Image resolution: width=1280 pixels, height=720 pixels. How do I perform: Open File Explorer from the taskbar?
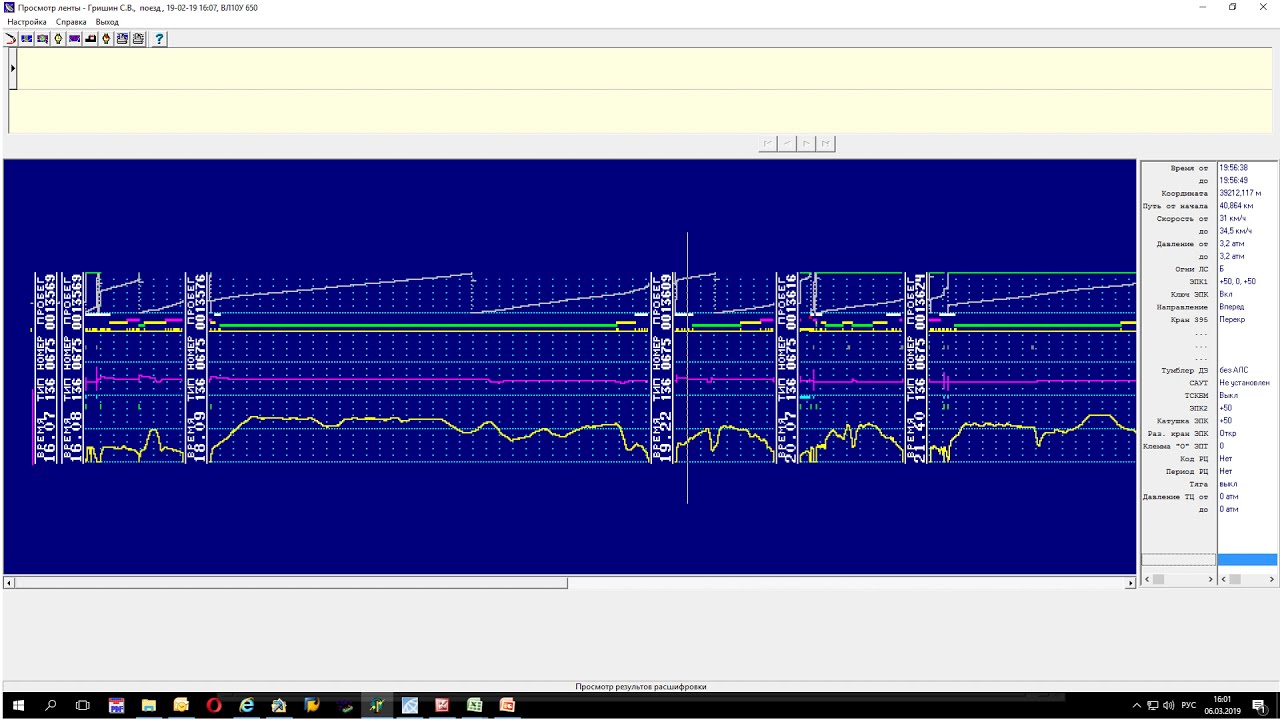[149, 705]
